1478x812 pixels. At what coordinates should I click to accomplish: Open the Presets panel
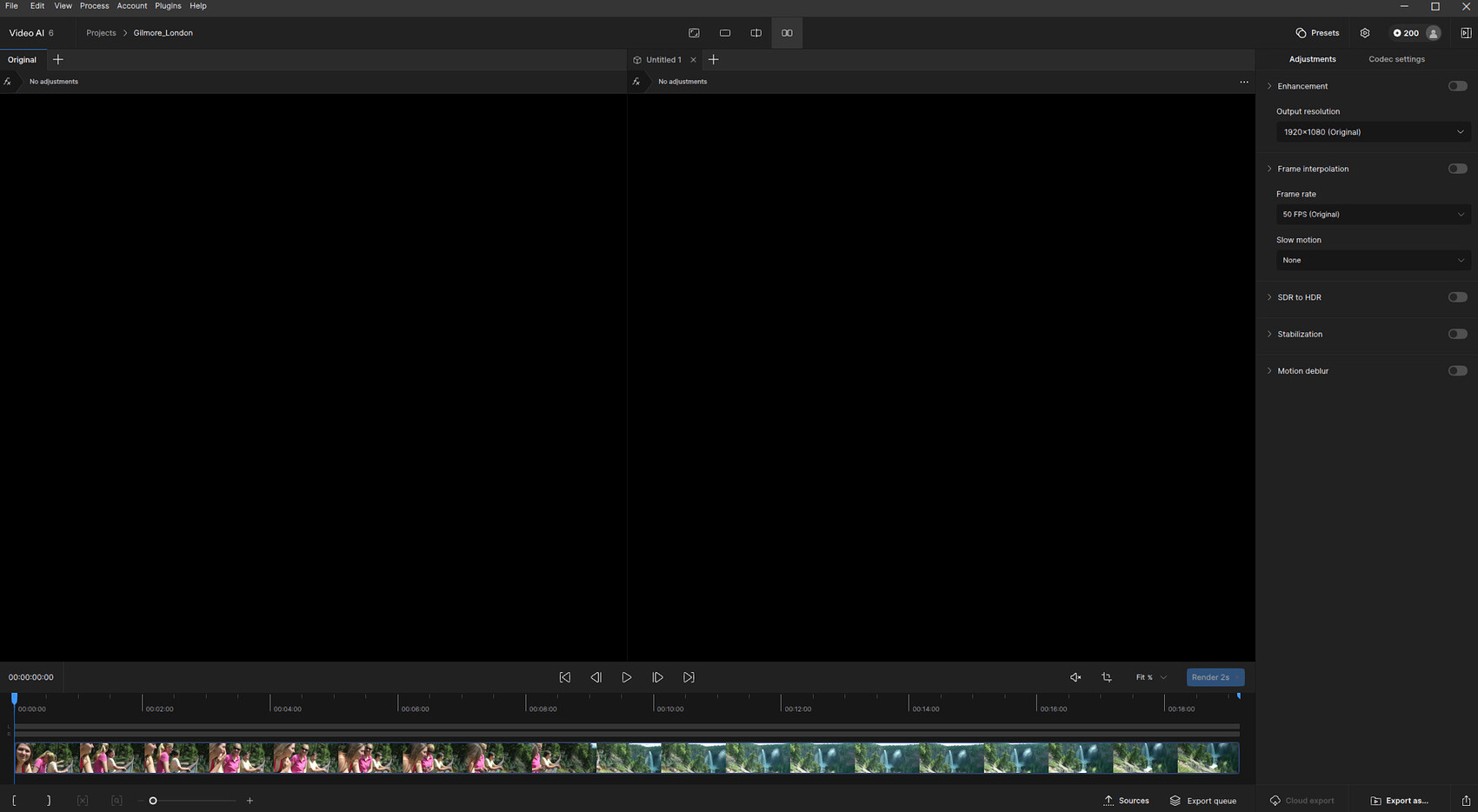1317,32
